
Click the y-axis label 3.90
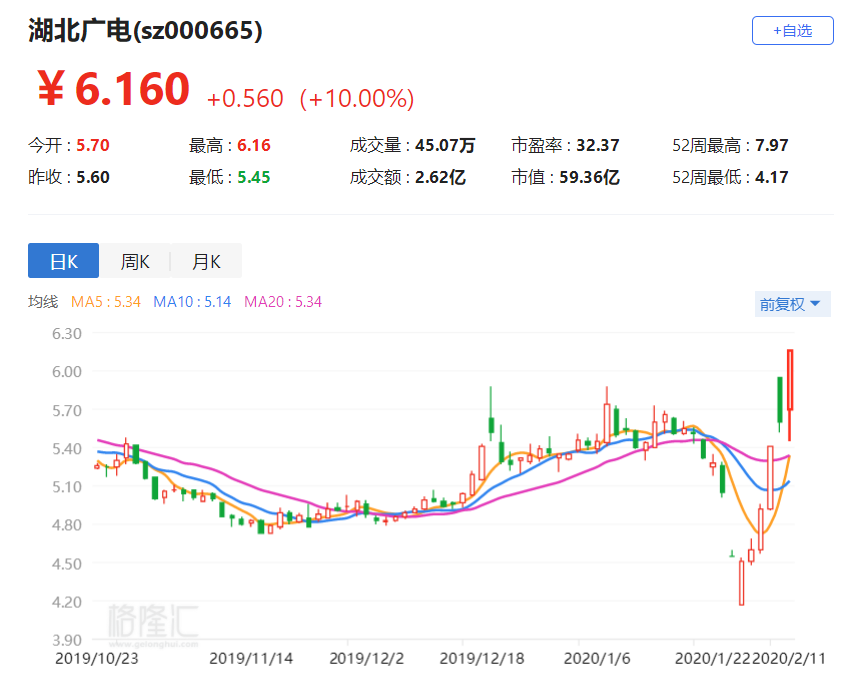67,640
